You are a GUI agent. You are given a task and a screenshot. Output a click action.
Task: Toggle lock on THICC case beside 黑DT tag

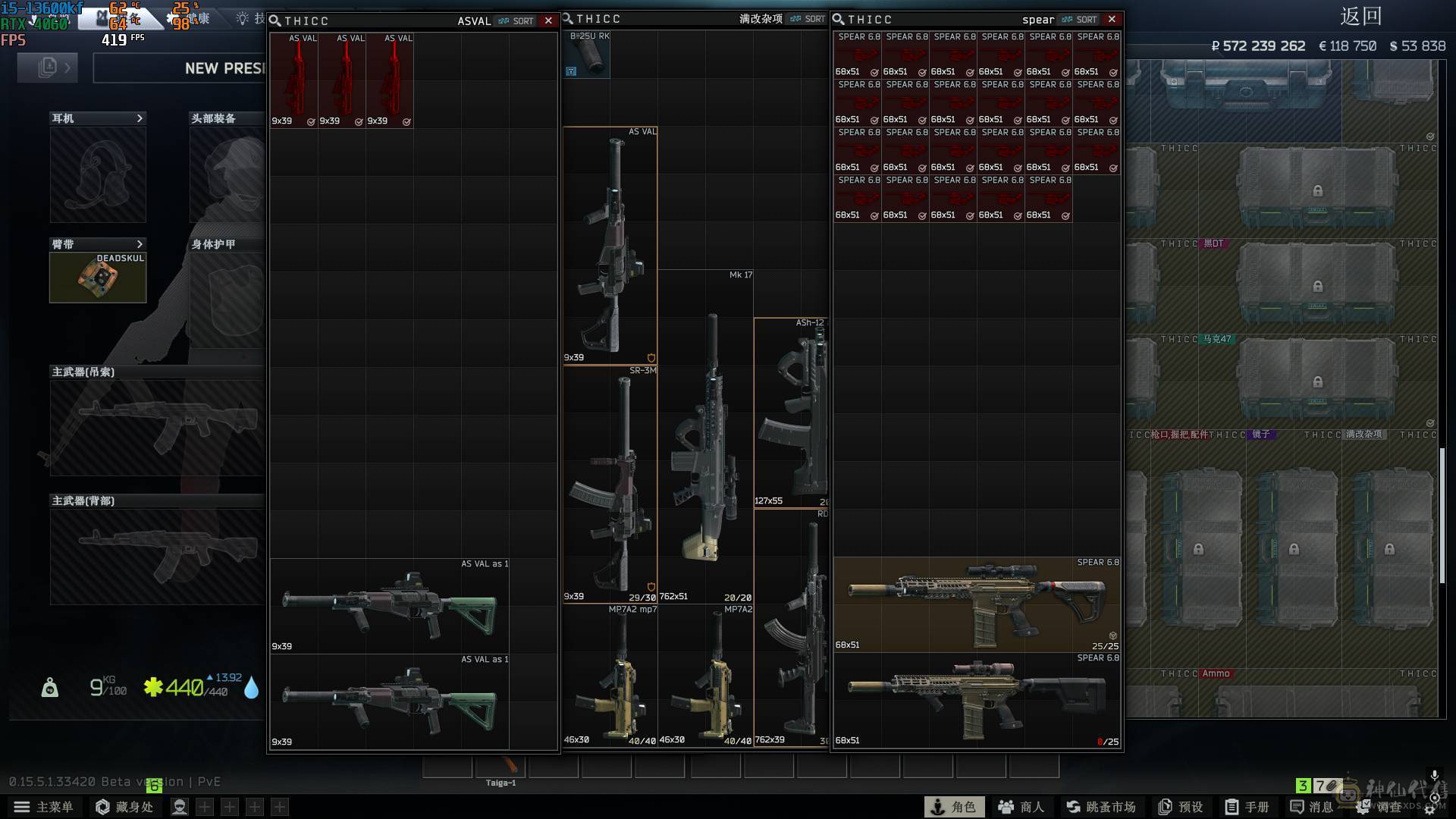[x=1318, y=287]
